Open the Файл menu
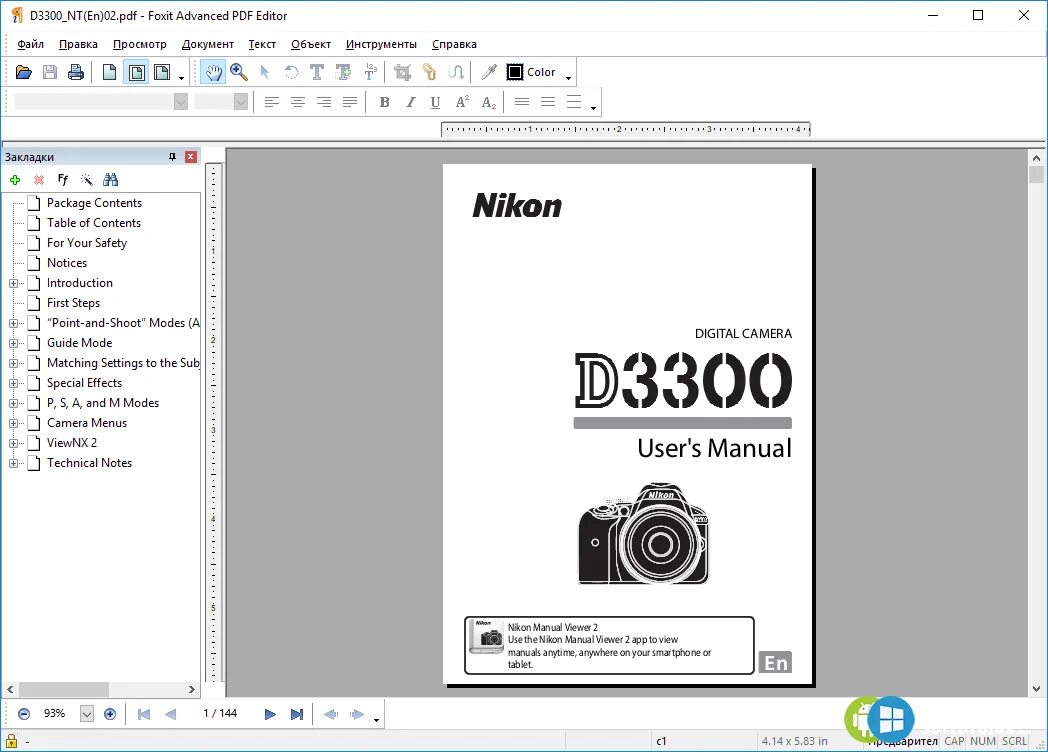The height and width of the screenshot is (752, 1048). [x=31, y=44]
